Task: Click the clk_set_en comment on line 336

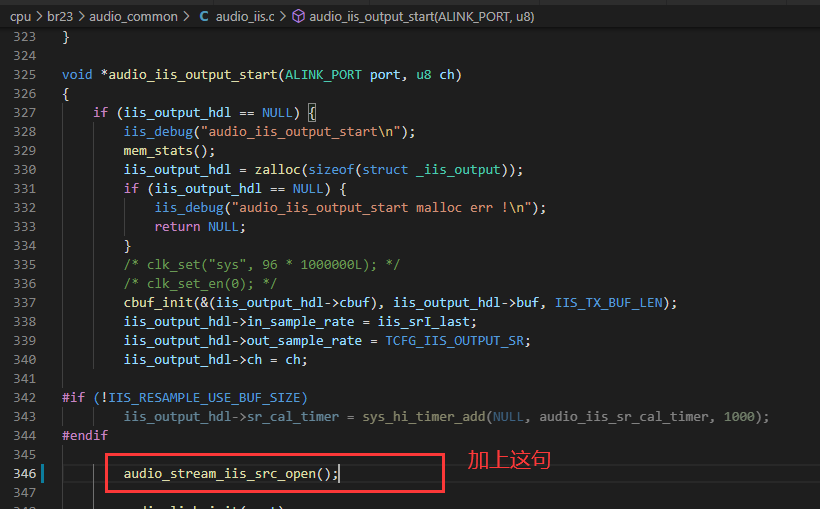Action: (x=200, y=284)
